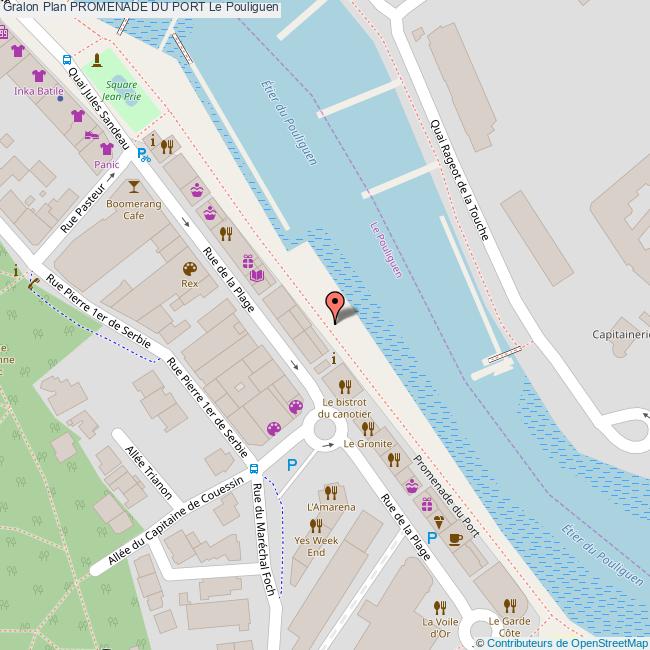The width and height of the screenshot is (650, 650).
Task: Click the bus stop icon on Quai Jules Sandeau
Action: 67,60
